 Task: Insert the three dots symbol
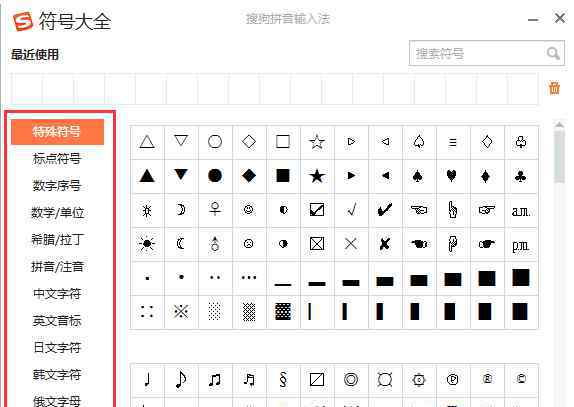tap(249, 278)
